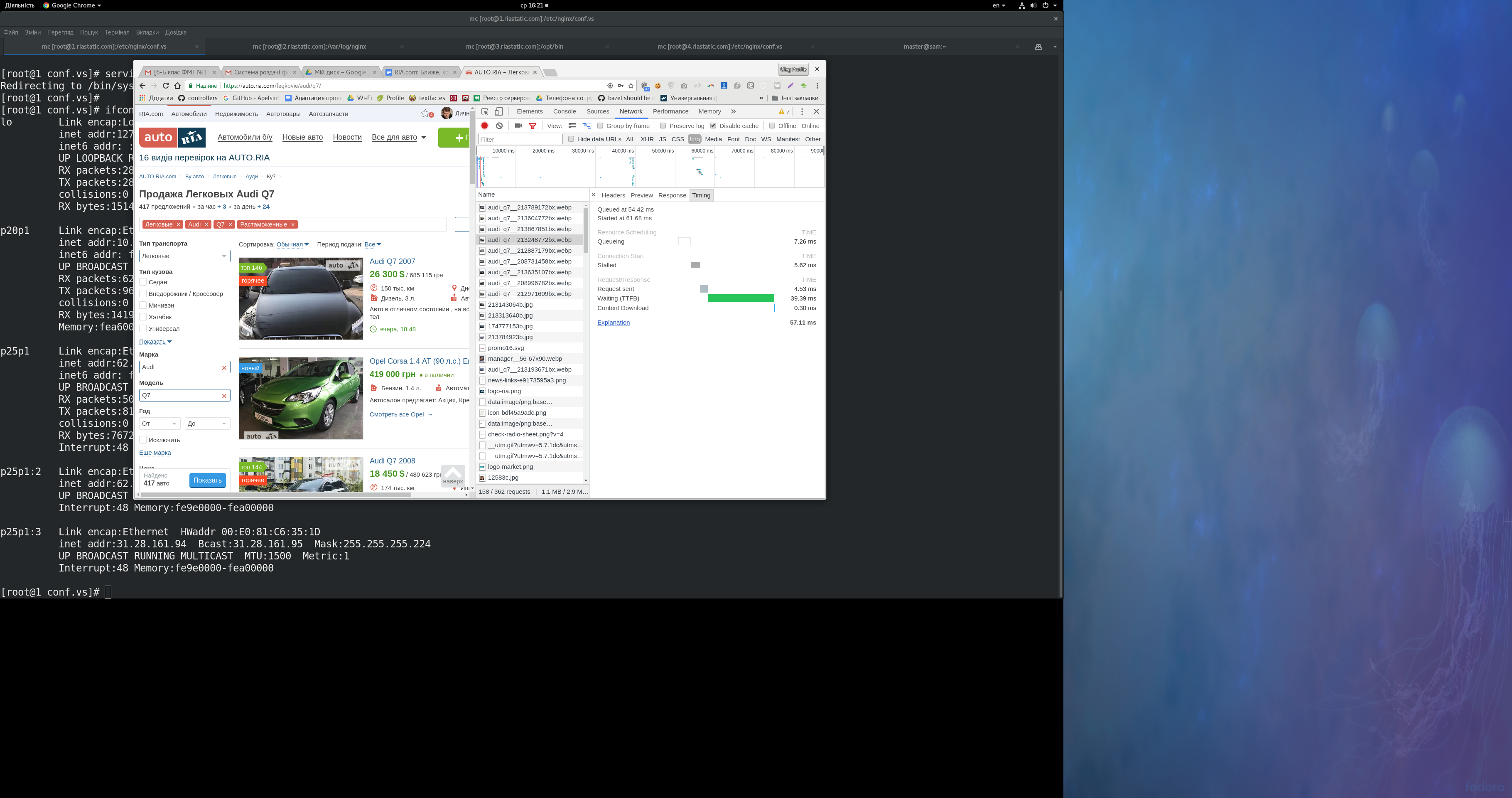
Task: Expand the bookmarks bar overflow chevron
Action: 761,98
